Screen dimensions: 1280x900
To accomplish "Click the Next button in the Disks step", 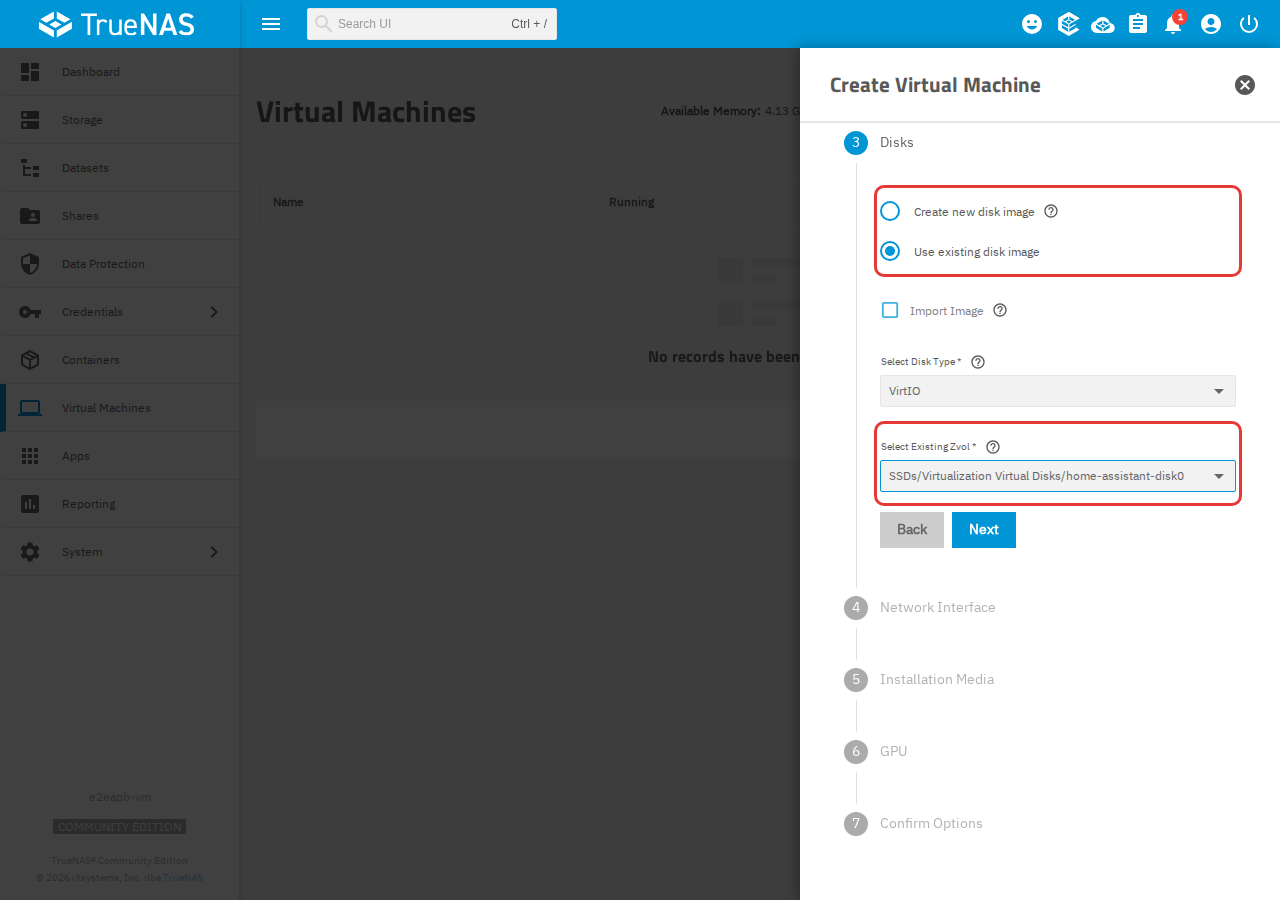I will coord(984,530).
